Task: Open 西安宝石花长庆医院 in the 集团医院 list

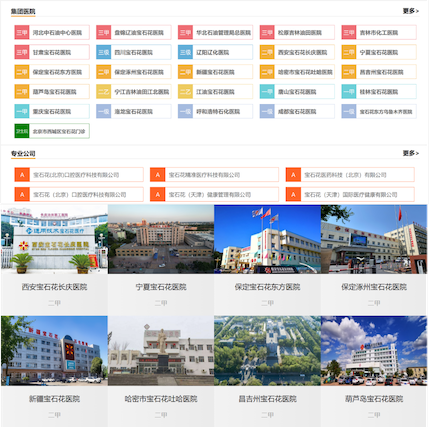Action: tap(297, 52)
